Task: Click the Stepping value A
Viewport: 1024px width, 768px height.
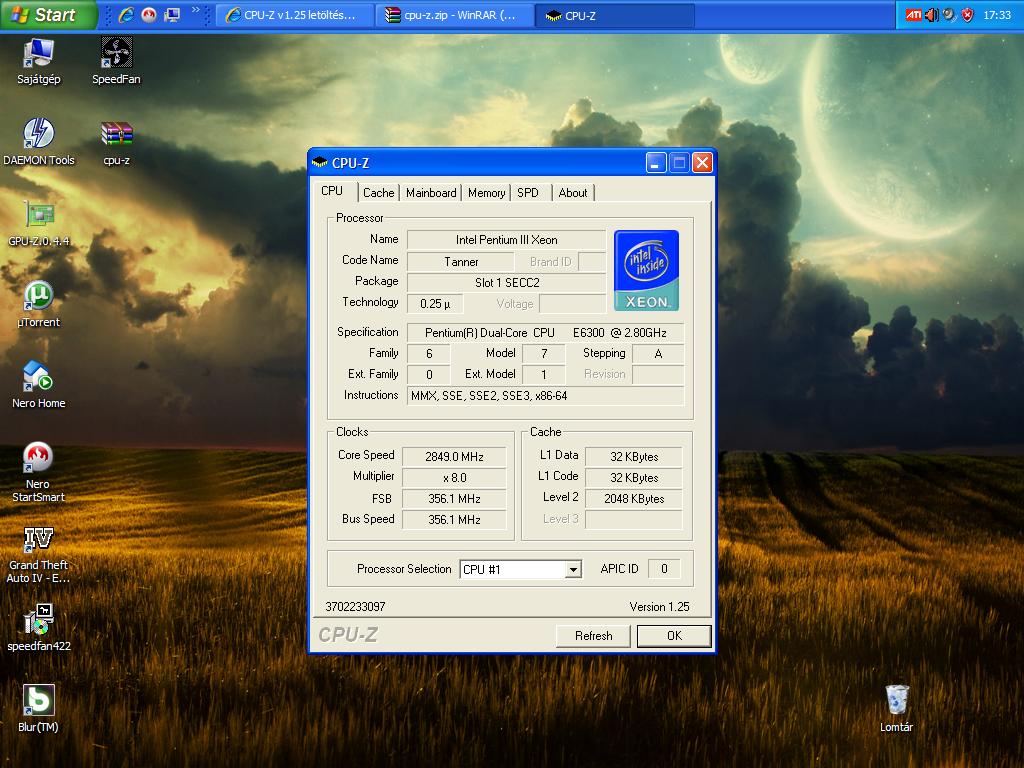Action: 658,353
